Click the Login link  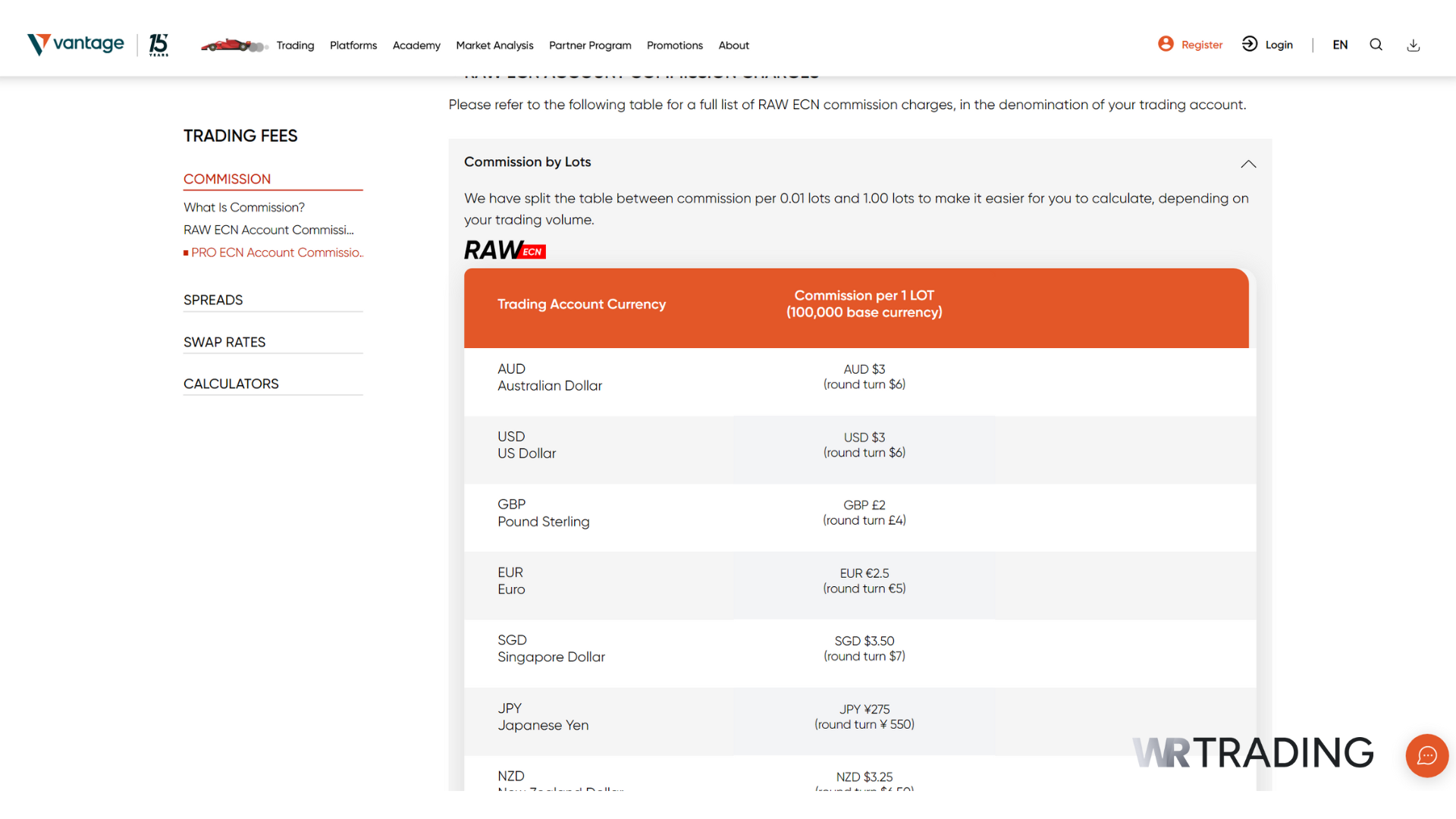coord(1279,44)
